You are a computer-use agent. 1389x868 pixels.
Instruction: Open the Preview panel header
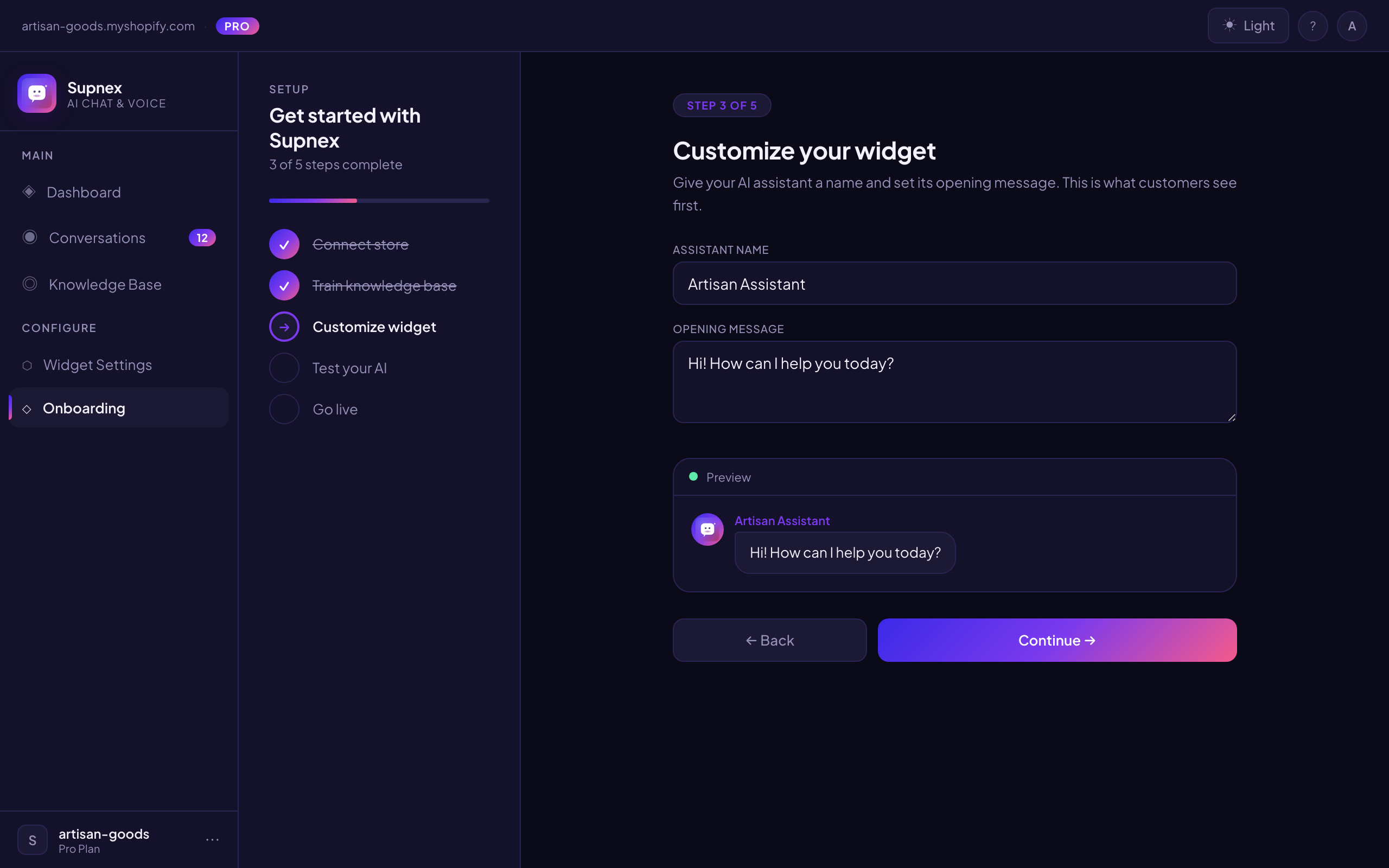click(x=728, y=477)
